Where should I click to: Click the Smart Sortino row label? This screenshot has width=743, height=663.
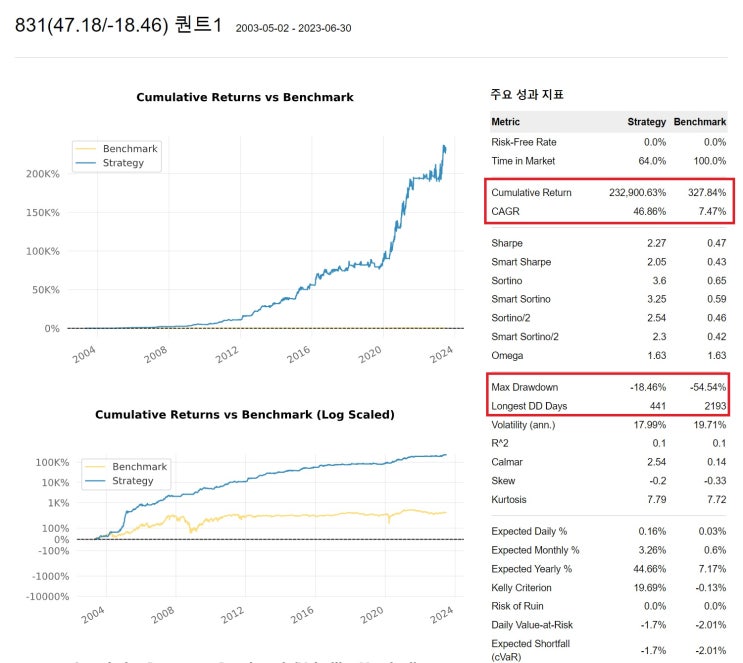(521, 299)
